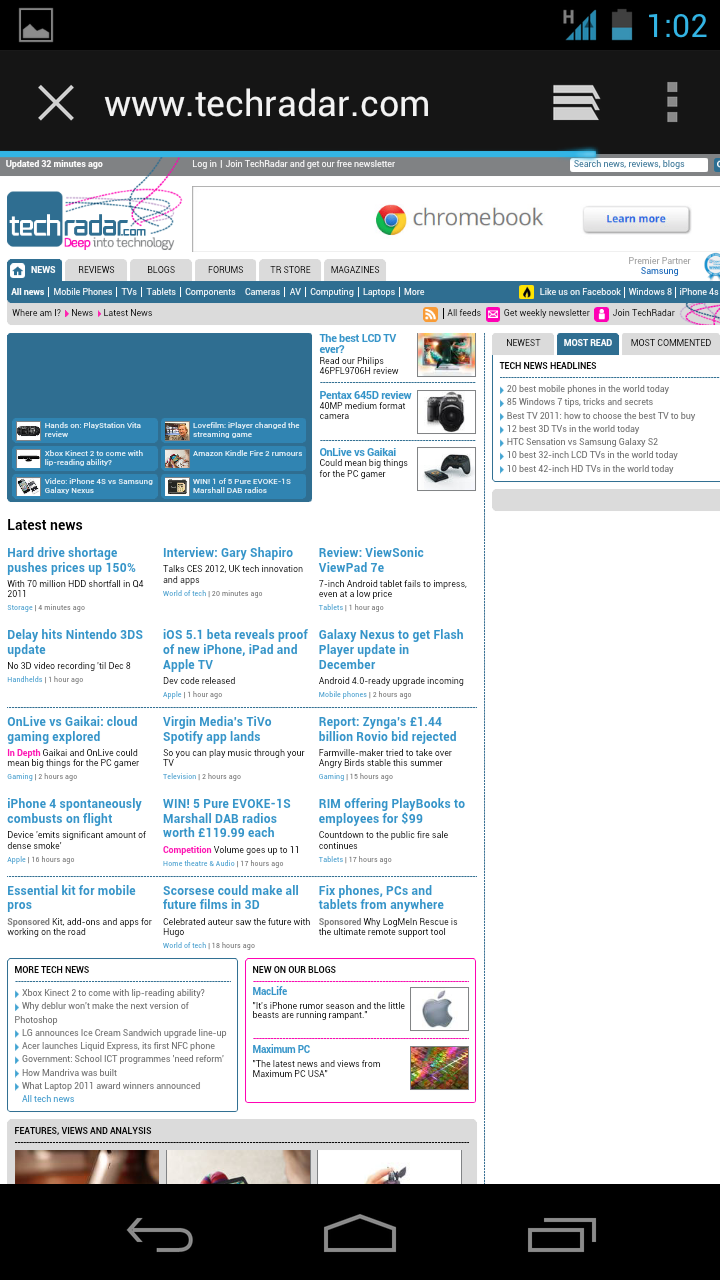
Task: Click the Chromebook Learn more button
Action: [636, 219]
